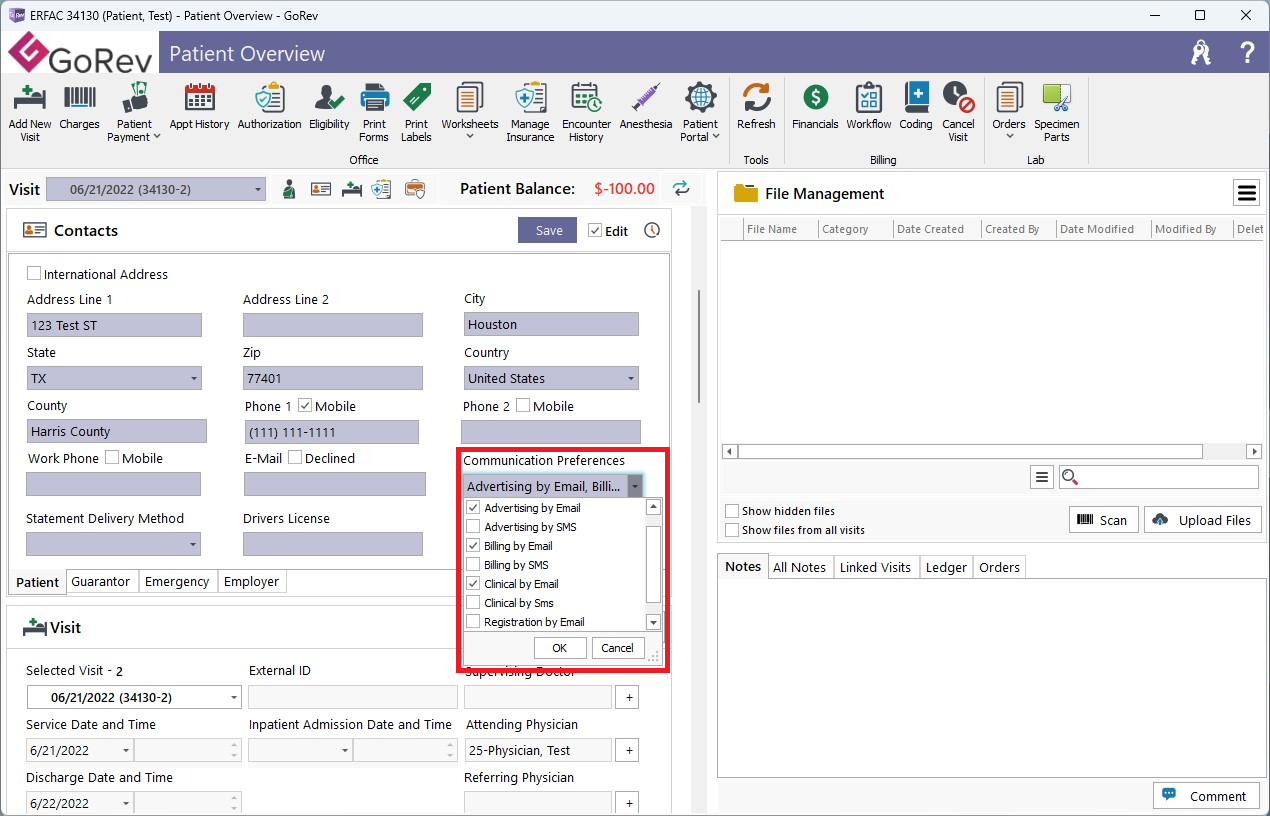1270x816 pixels.
Task: Click the Address Line 1 field
Action: point(114,325)
